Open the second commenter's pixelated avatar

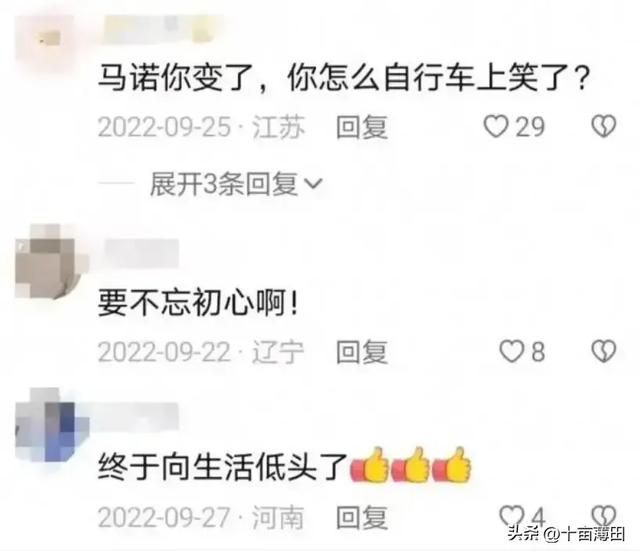point(51,261)
